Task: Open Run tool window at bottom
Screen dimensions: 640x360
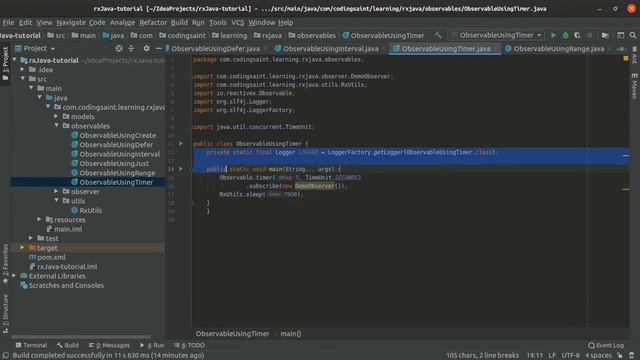Action: [x=152, y=345]
